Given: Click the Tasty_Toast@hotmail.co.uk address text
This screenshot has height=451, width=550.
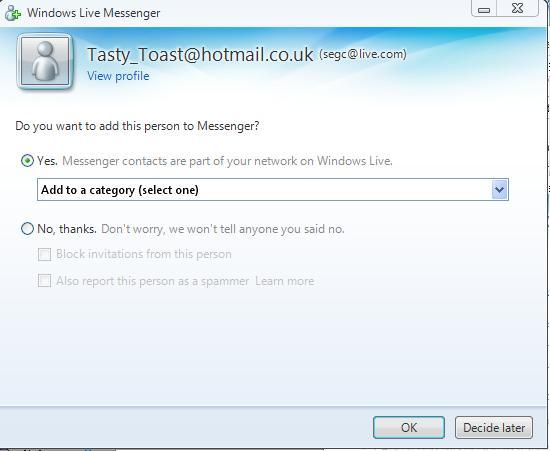Looking at the screenshot, I should tap(200, 55).
